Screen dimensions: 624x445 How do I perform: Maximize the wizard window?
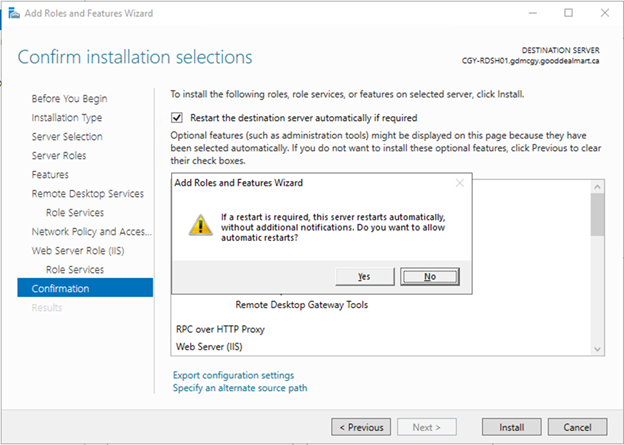click(x=568, y=13)
